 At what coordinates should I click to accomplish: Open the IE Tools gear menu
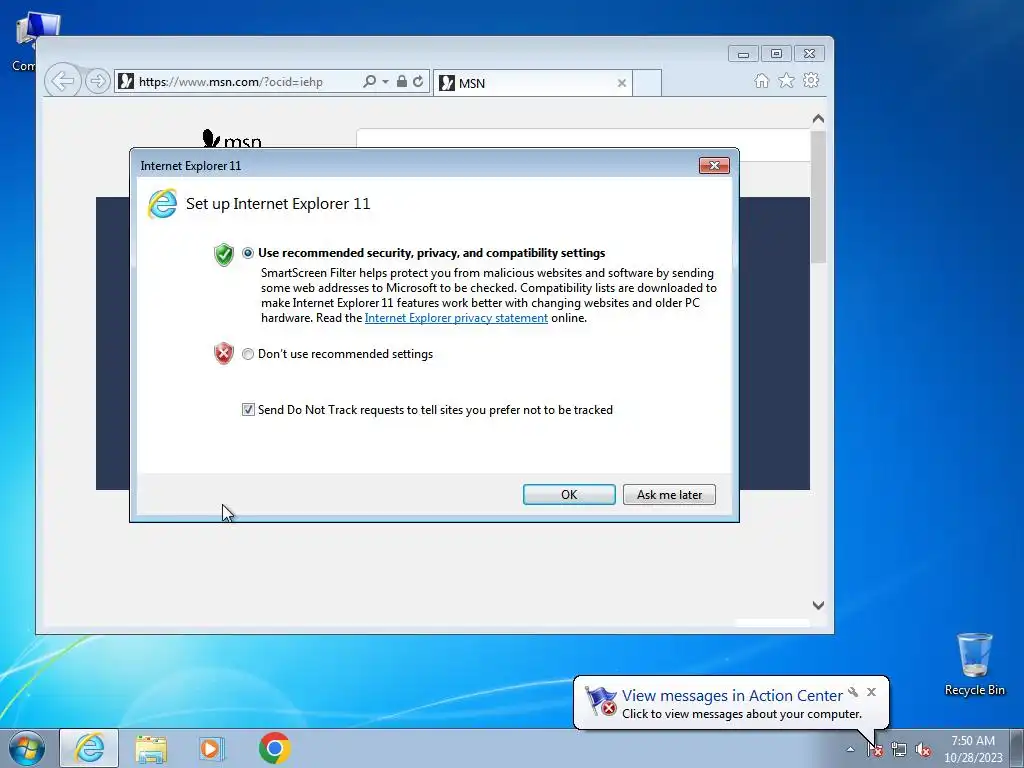(x=811, y=80)
